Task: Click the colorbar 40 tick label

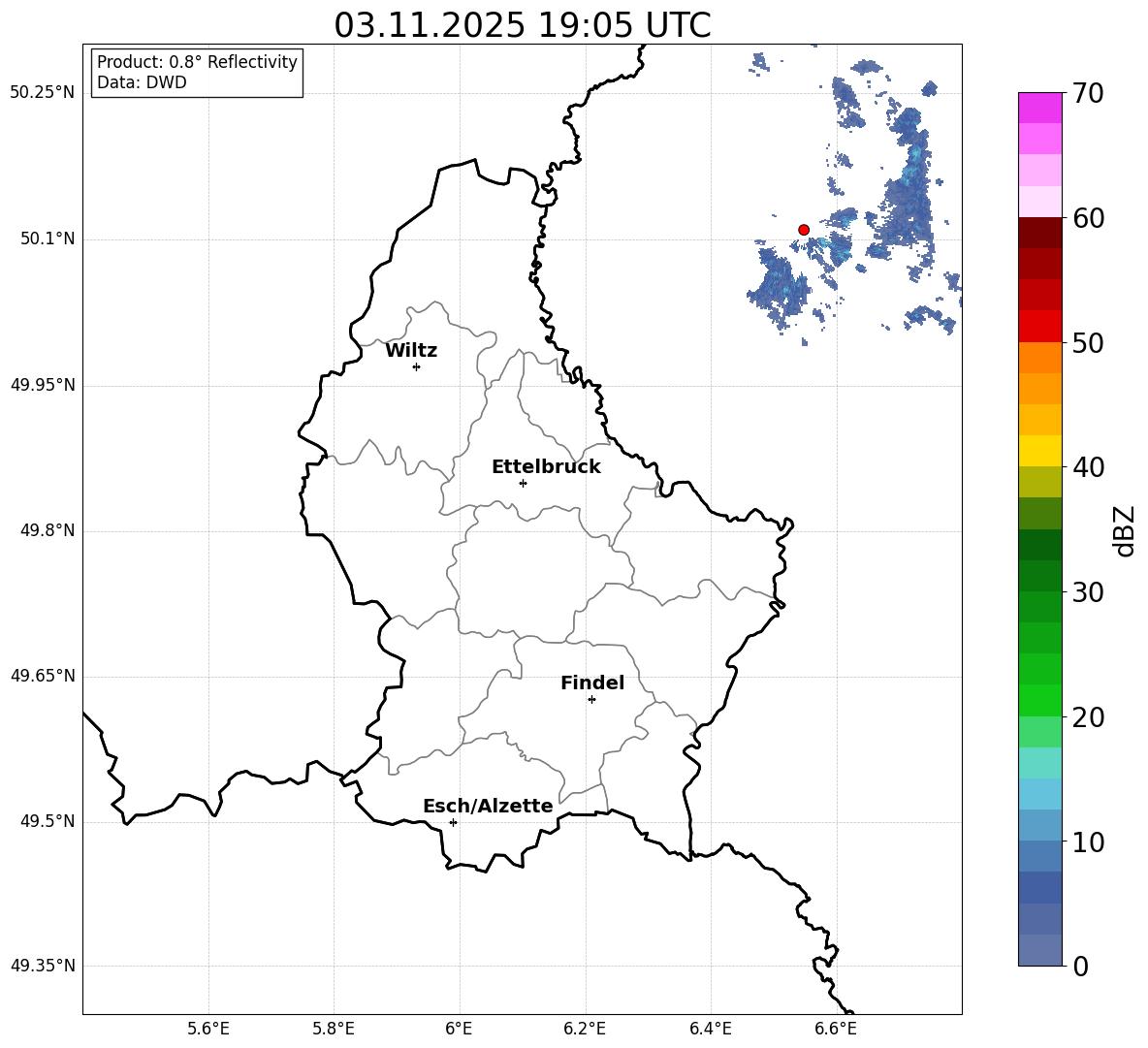Action: [1088, 467]
